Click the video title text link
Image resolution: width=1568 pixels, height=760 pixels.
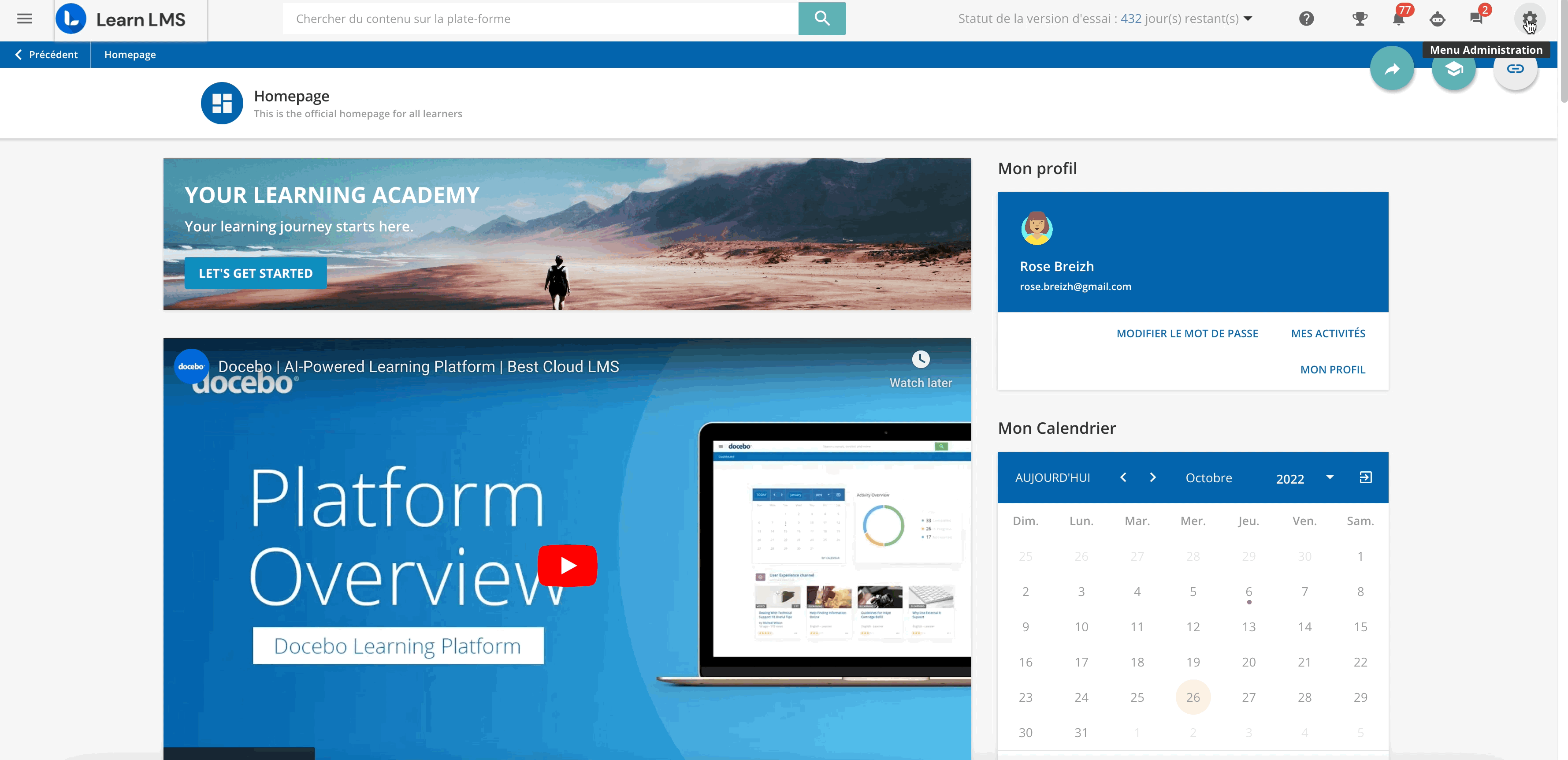[418, 367]
